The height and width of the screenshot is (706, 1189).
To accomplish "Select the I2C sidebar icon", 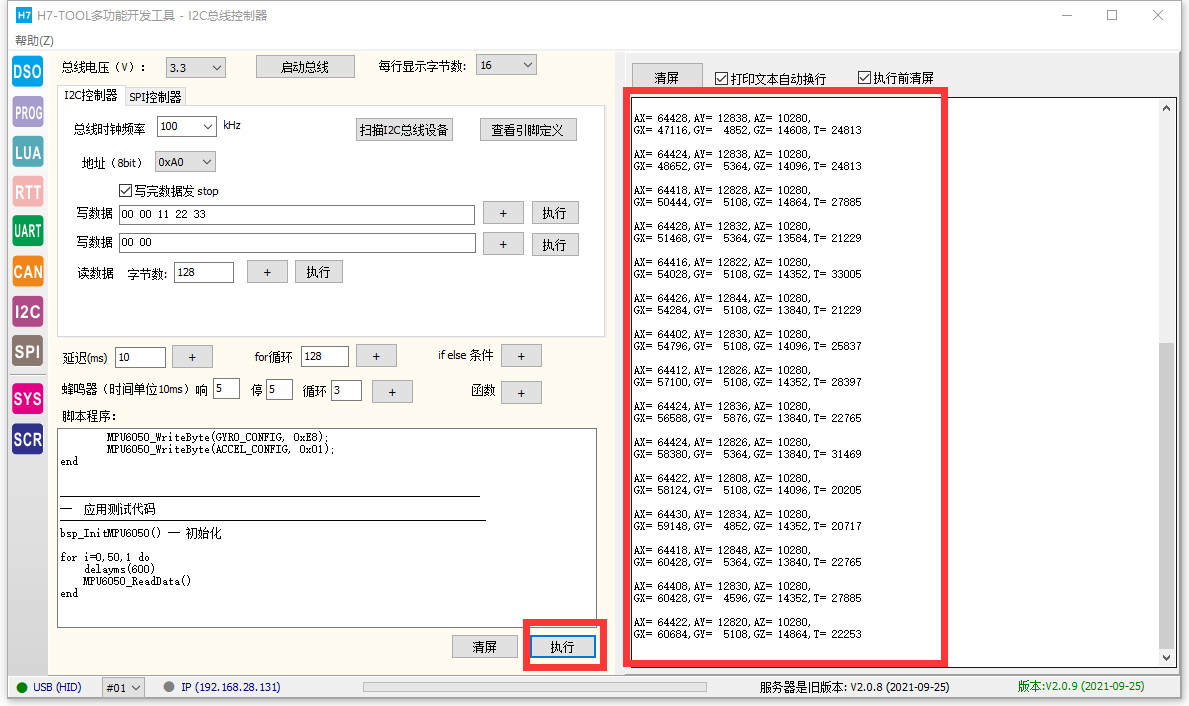I will pyautogui.click(x=27, y=312).
